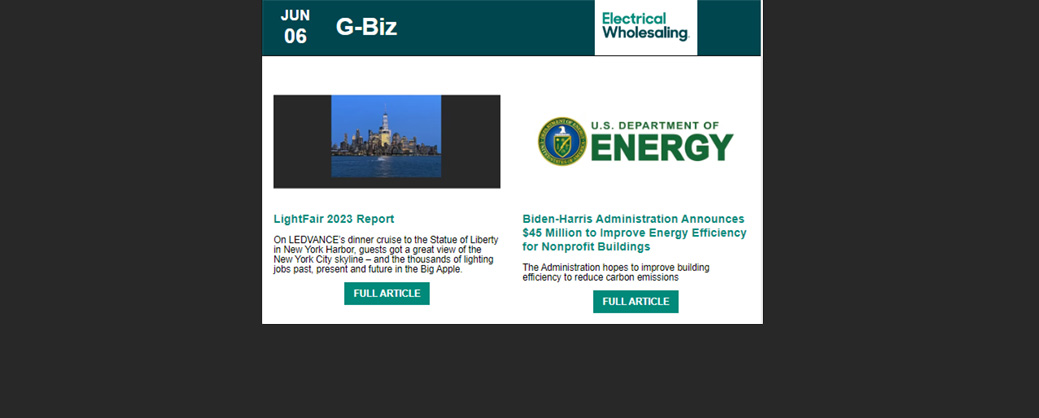Select the Administration building efficiency summary text

tap(616, 272)
